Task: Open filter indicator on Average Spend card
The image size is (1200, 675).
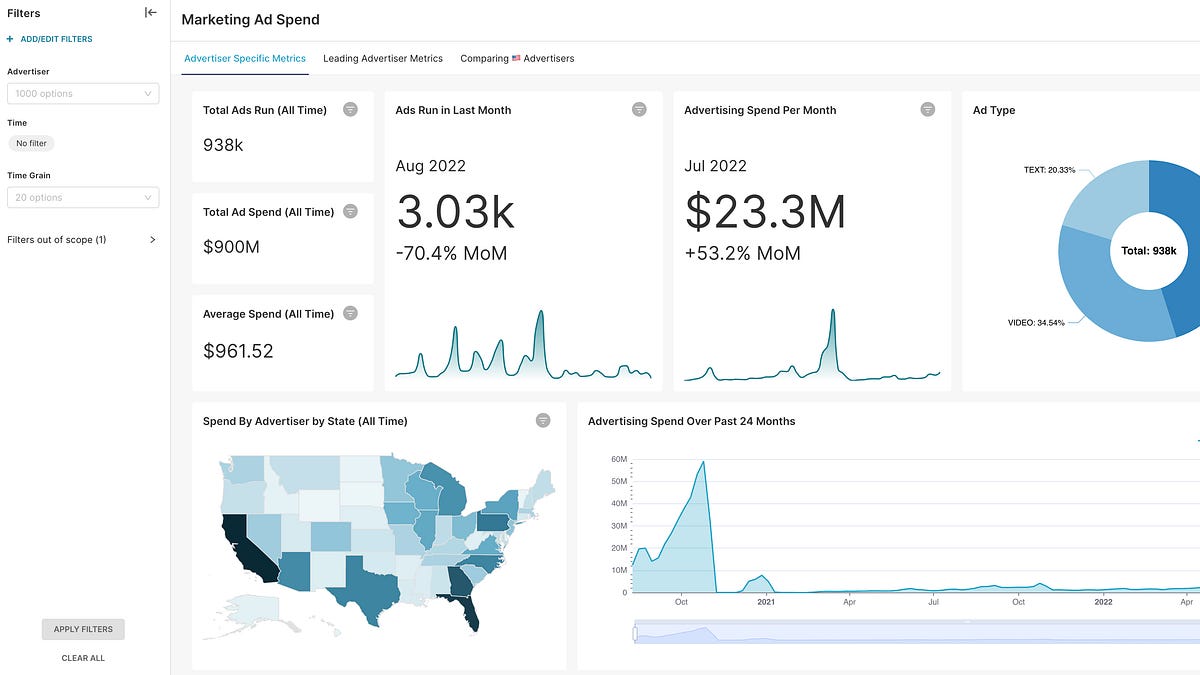Action: [350, 314]
